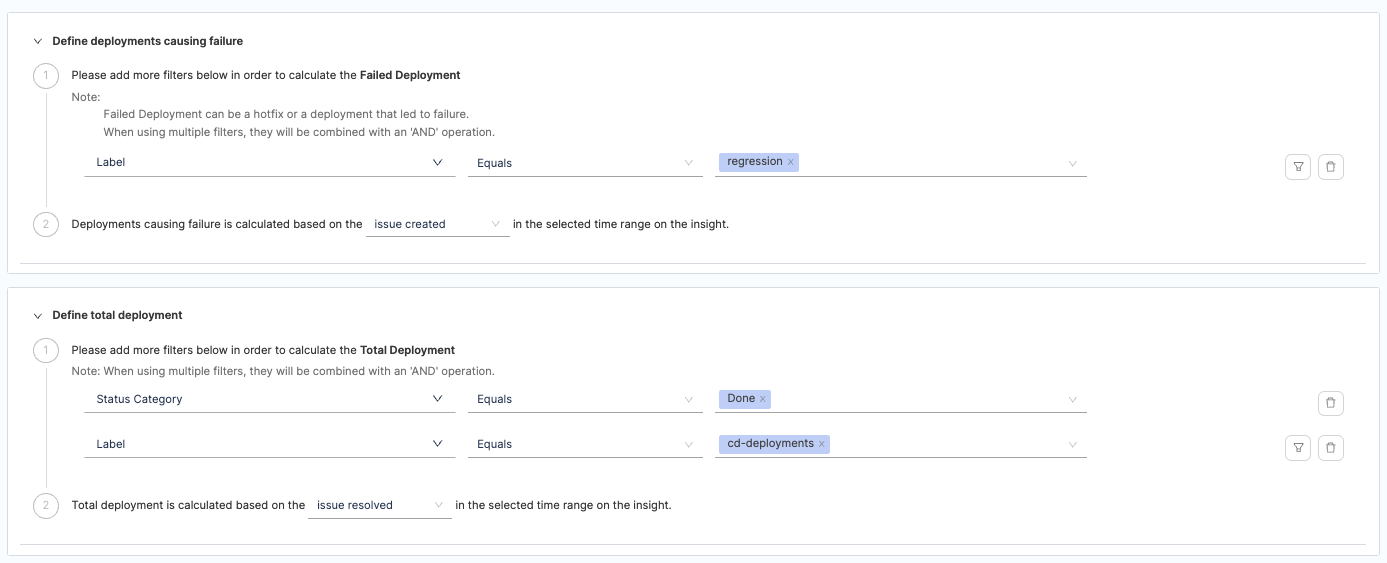This screenshot has width=1387, height=563.
Task: Remove the Done tag
Action: click(x=762, y=399)
